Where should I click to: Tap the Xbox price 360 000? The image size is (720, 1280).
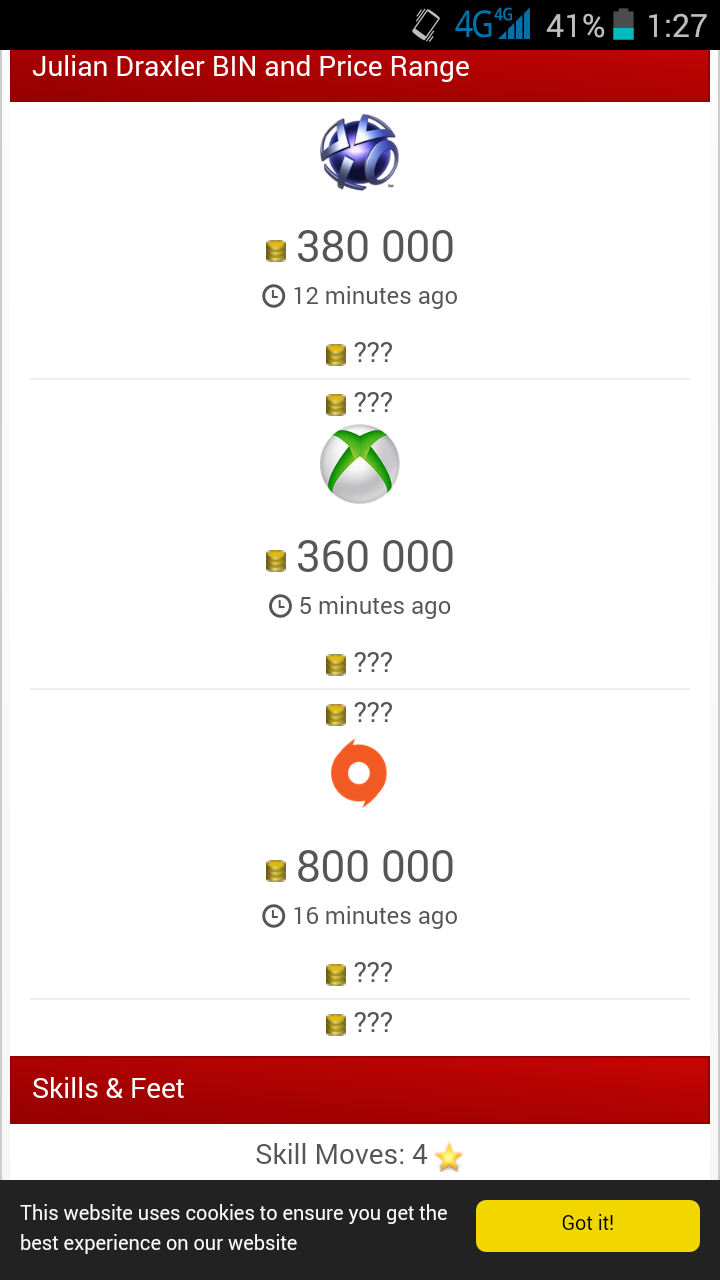pyautogui.click(x=375, y=557)
